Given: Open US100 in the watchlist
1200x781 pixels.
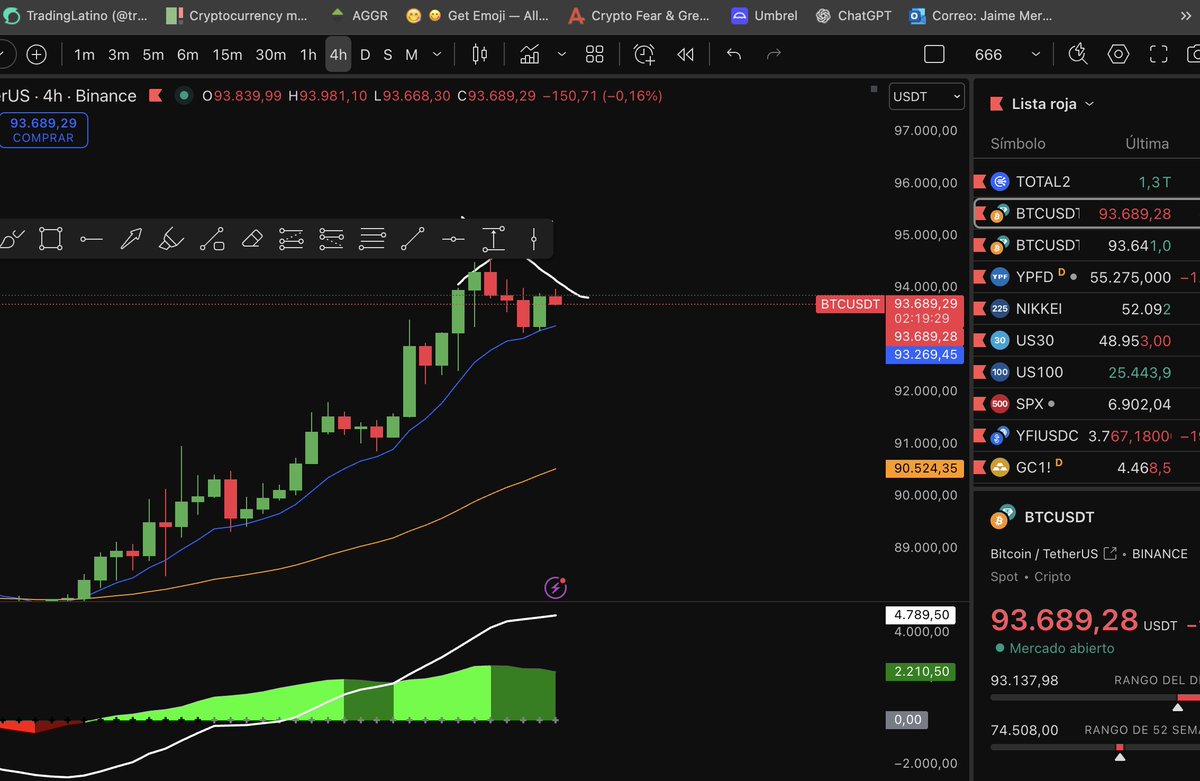Looking at the screenshot, I should pos(1086,372).
